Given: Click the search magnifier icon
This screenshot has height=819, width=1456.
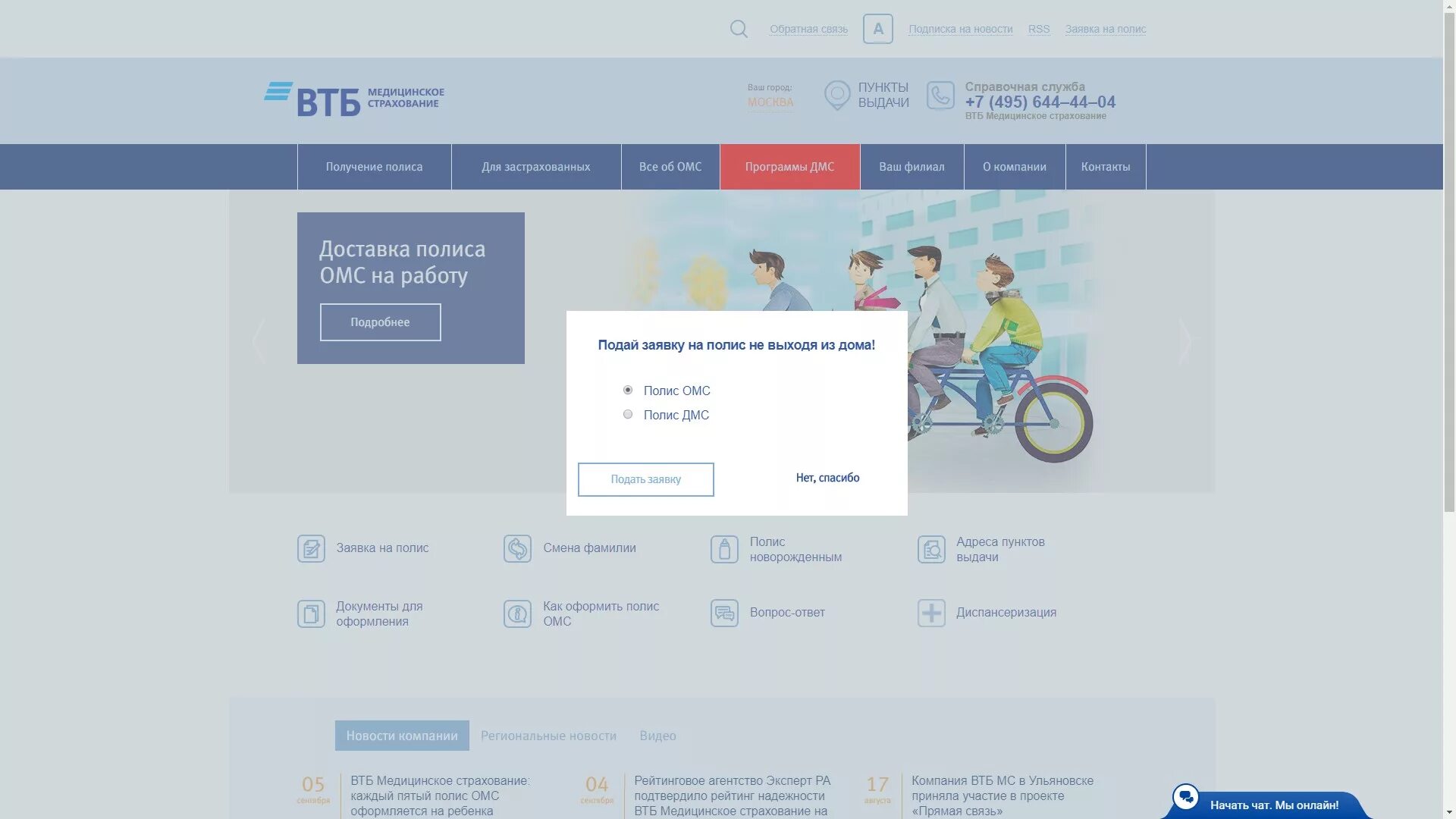Looking at the screenshot, I should click(739, 29).
